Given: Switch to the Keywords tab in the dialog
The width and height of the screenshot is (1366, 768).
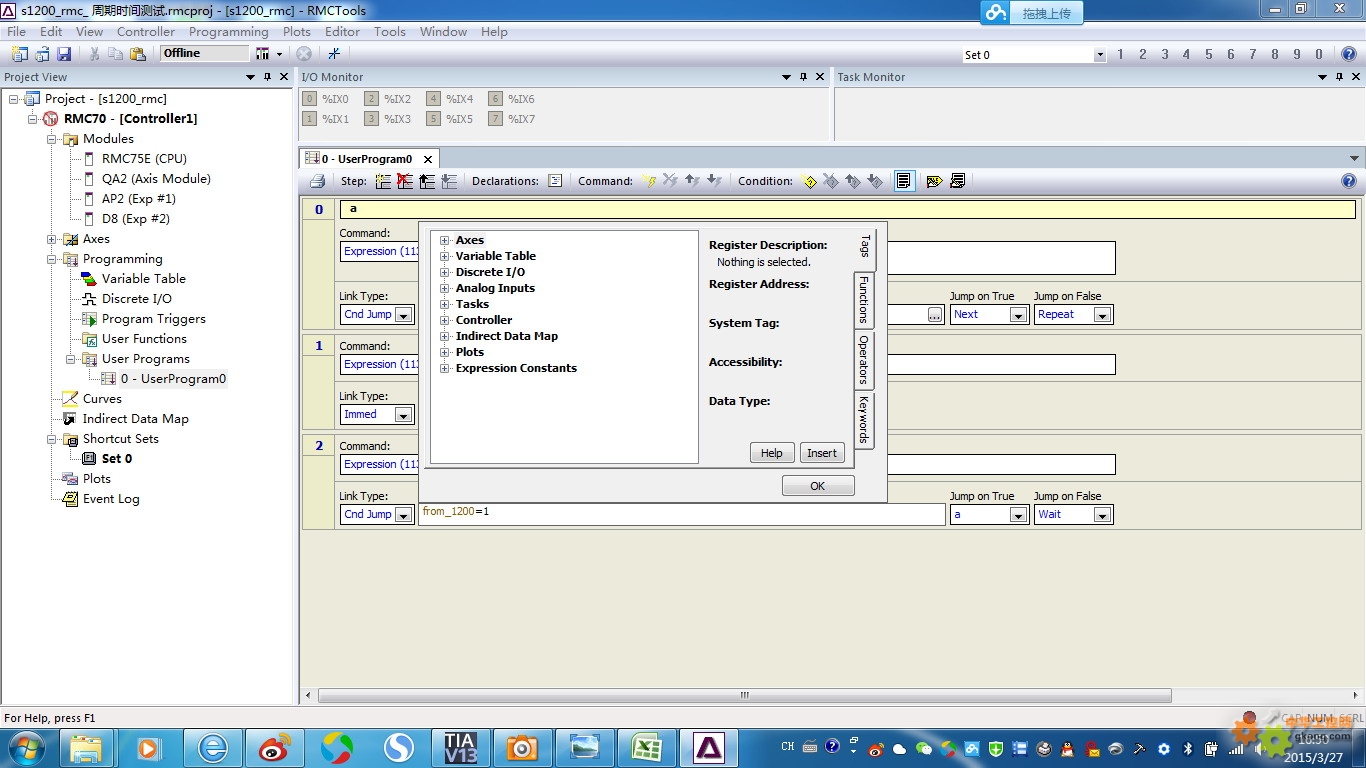Looking at the screenshot, I should [864, 419].
